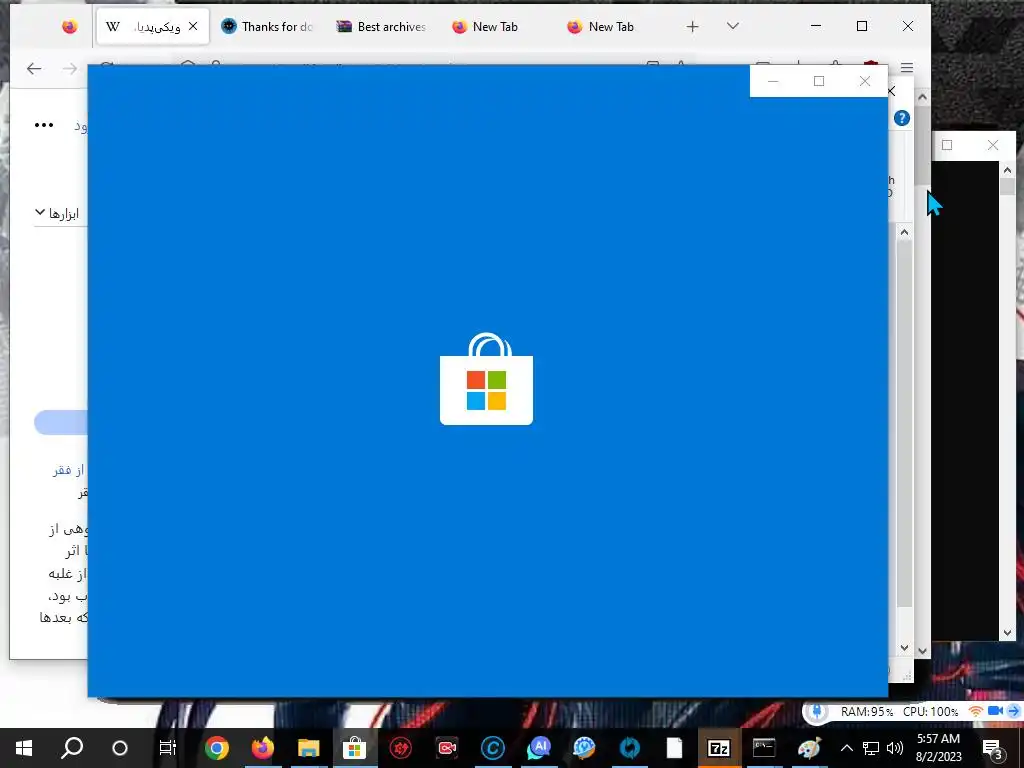The height and width of the screenshot is (768, 1024).
Task: Show hidden system tray icons
Action: [846, 748]
